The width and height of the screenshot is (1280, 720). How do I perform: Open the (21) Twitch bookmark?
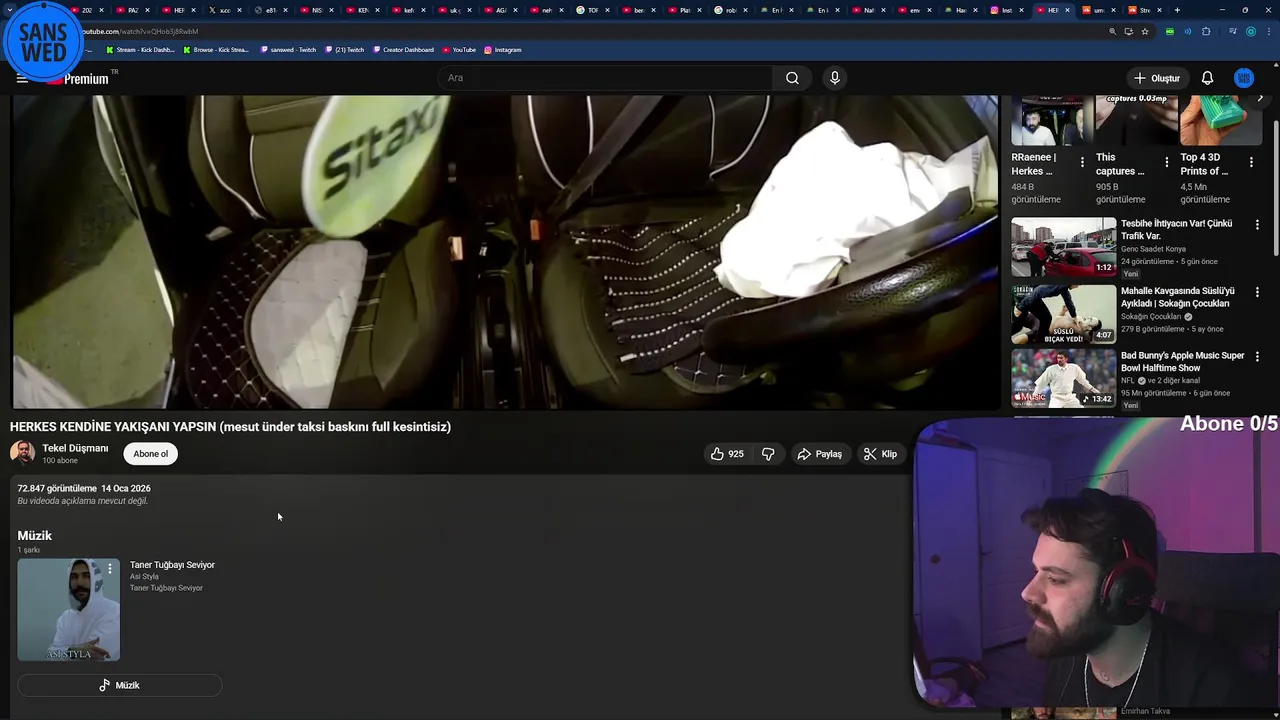pos(346,49)
